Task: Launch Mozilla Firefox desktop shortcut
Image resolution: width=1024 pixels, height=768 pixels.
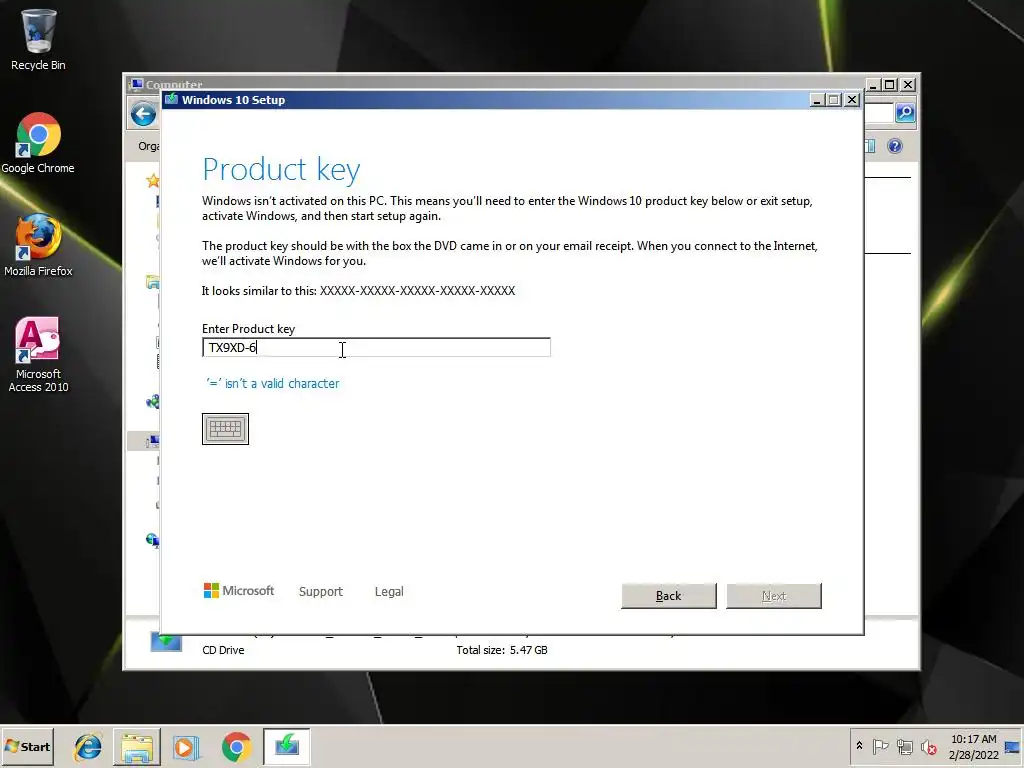Action: tap(38, 245)
